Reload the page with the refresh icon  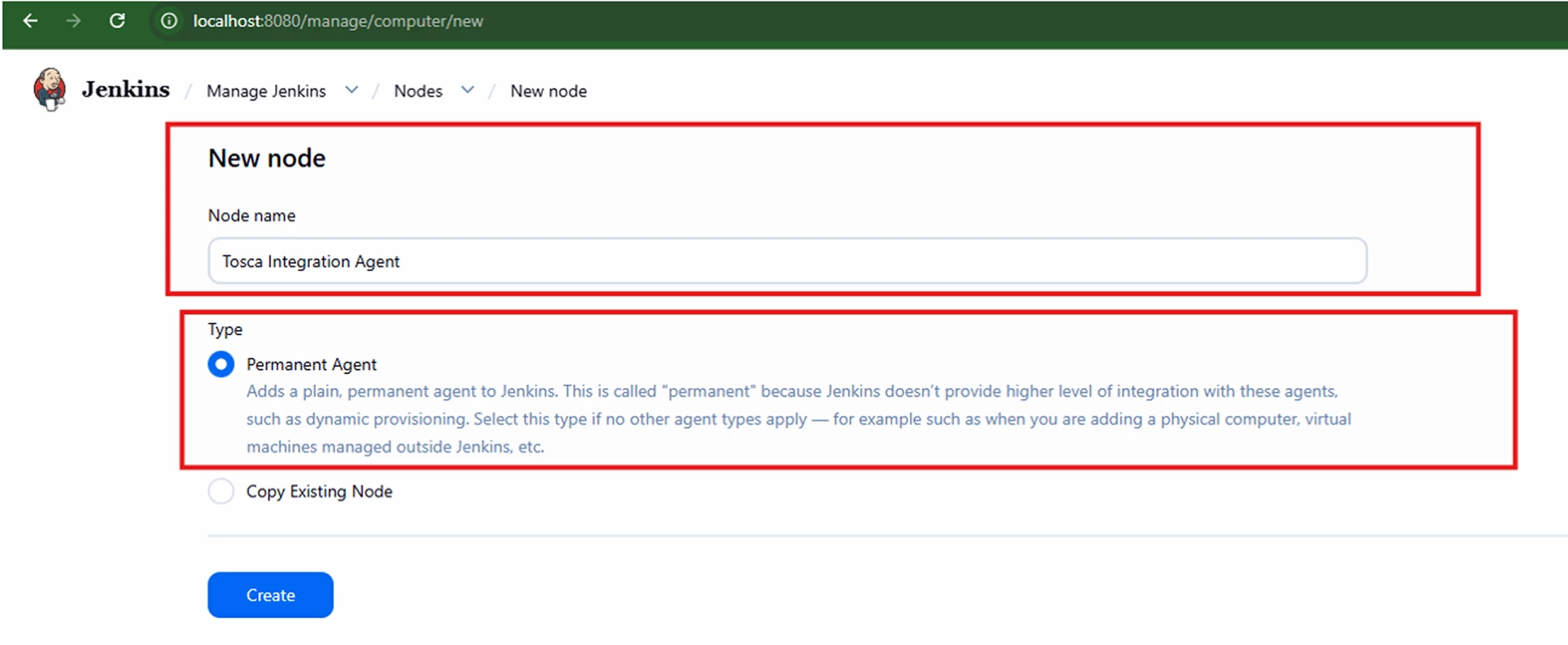(117, 21)
